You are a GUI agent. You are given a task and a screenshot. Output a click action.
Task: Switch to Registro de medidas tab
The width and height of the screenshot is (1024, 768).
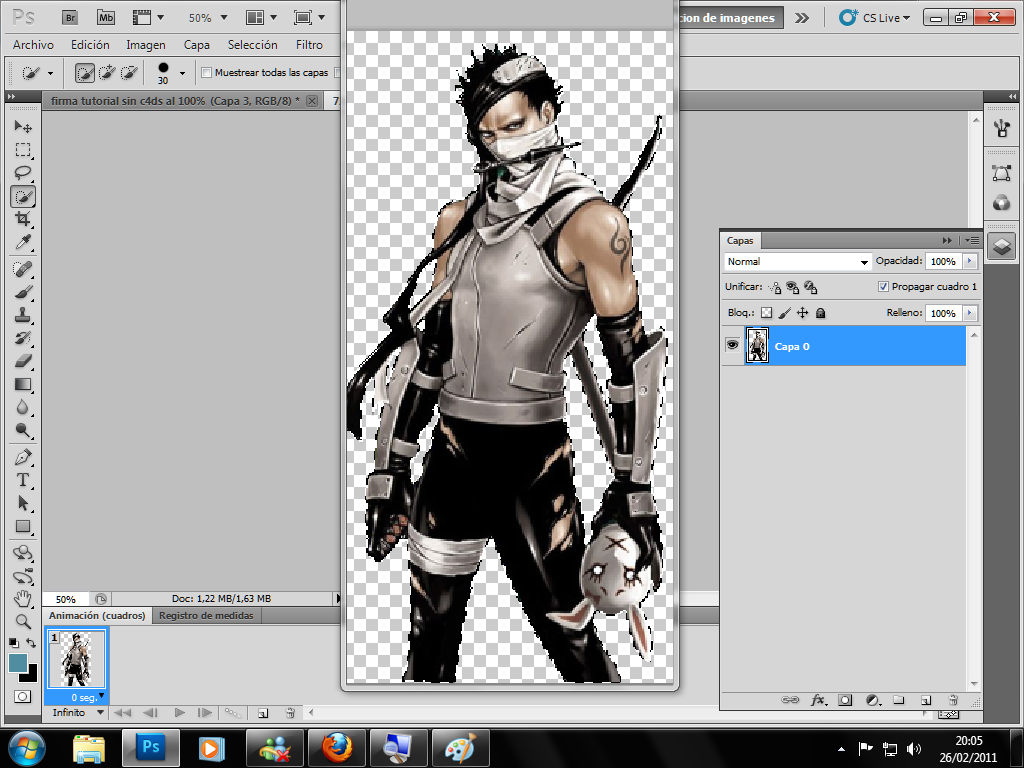[x=206, y=616]
